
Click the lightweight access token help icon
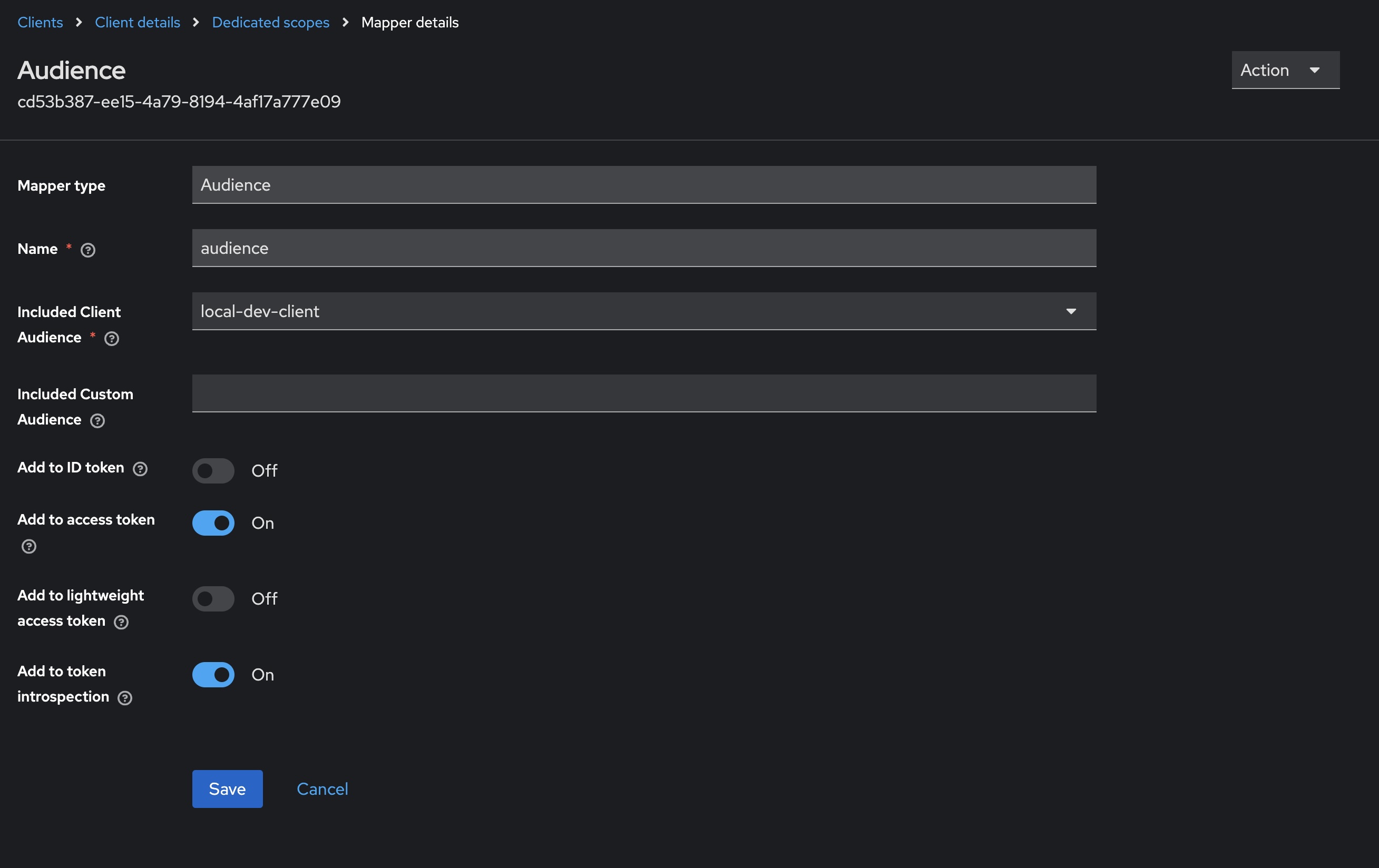121,623
